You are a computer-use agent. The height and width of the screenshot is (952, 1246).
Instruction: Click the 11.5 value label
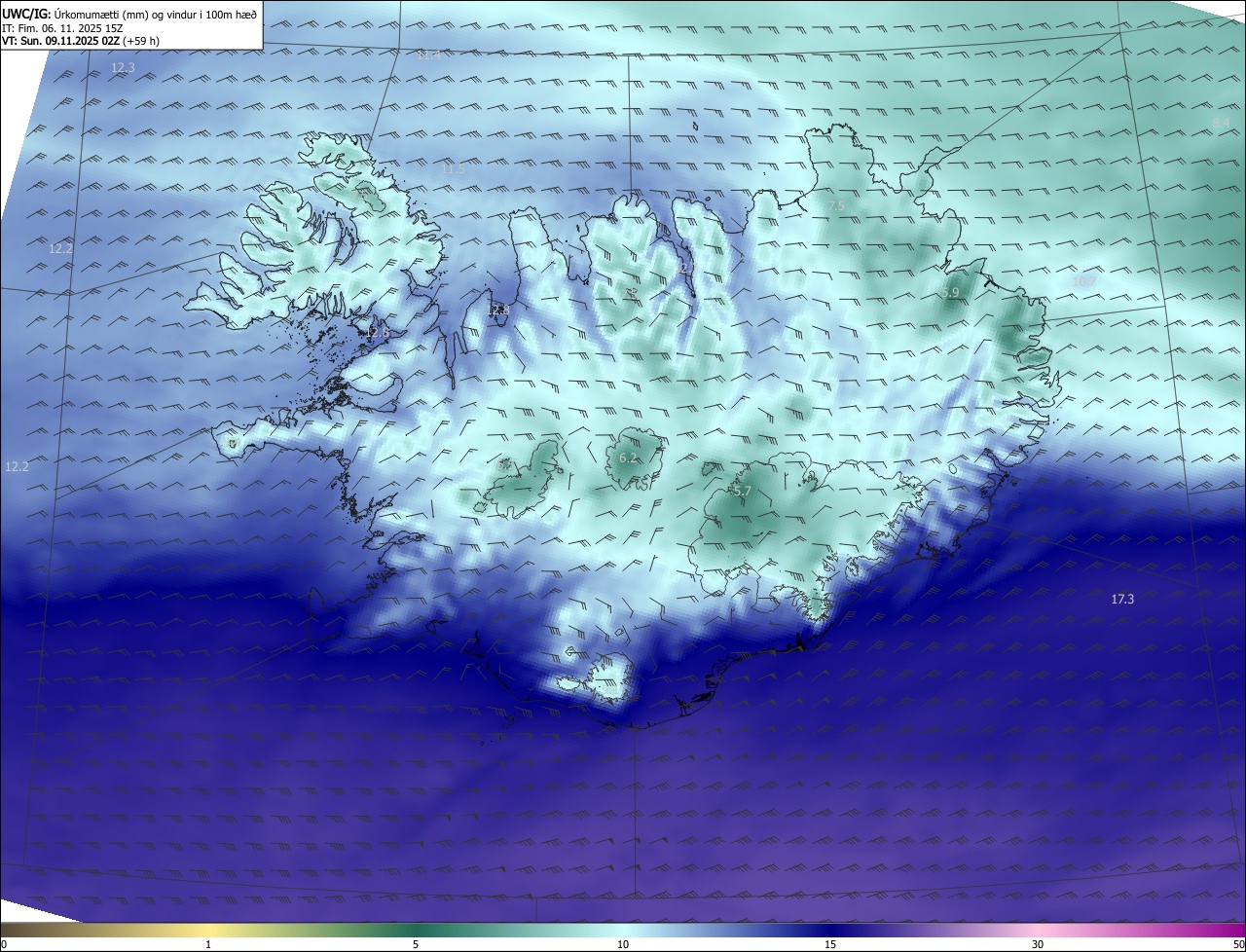click(453, 169)
